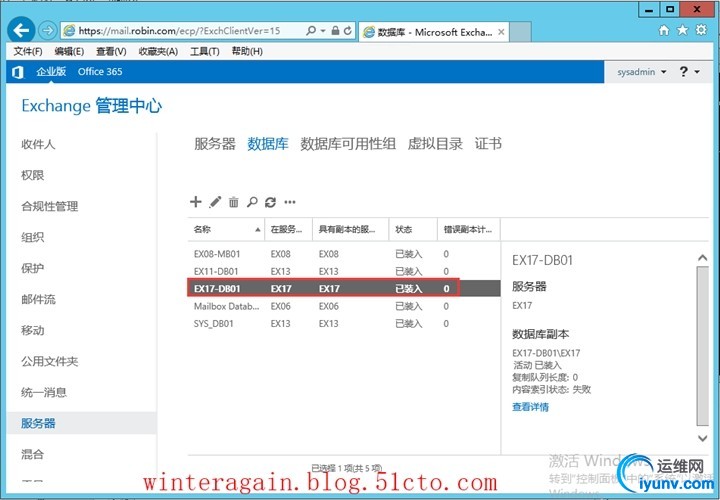Click the search magnifier in database toolbar
The image size is (720, 500).
[x=252, y=202]
